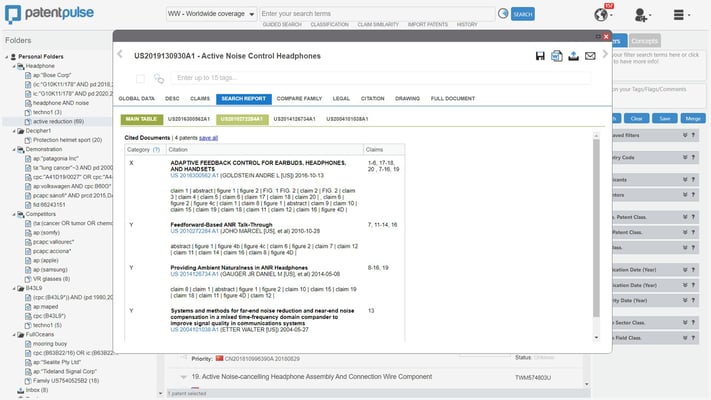Image resolution: width=711 pixels, height=400 pixels.
Task: Open the DRAWING tab
Action: point(407,98)
